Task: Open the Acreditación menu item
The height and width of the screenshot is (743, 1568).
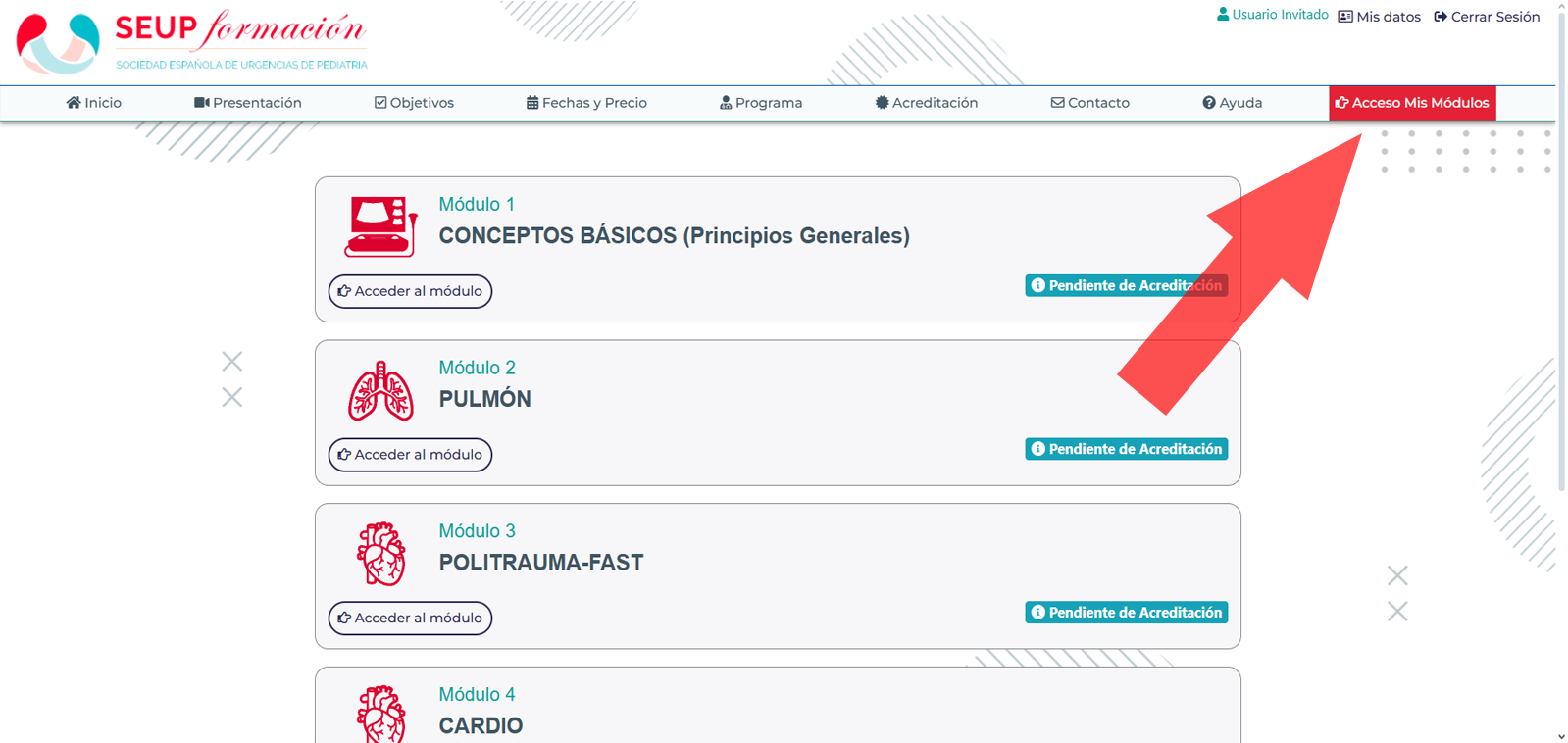Action: click(927, 103)
